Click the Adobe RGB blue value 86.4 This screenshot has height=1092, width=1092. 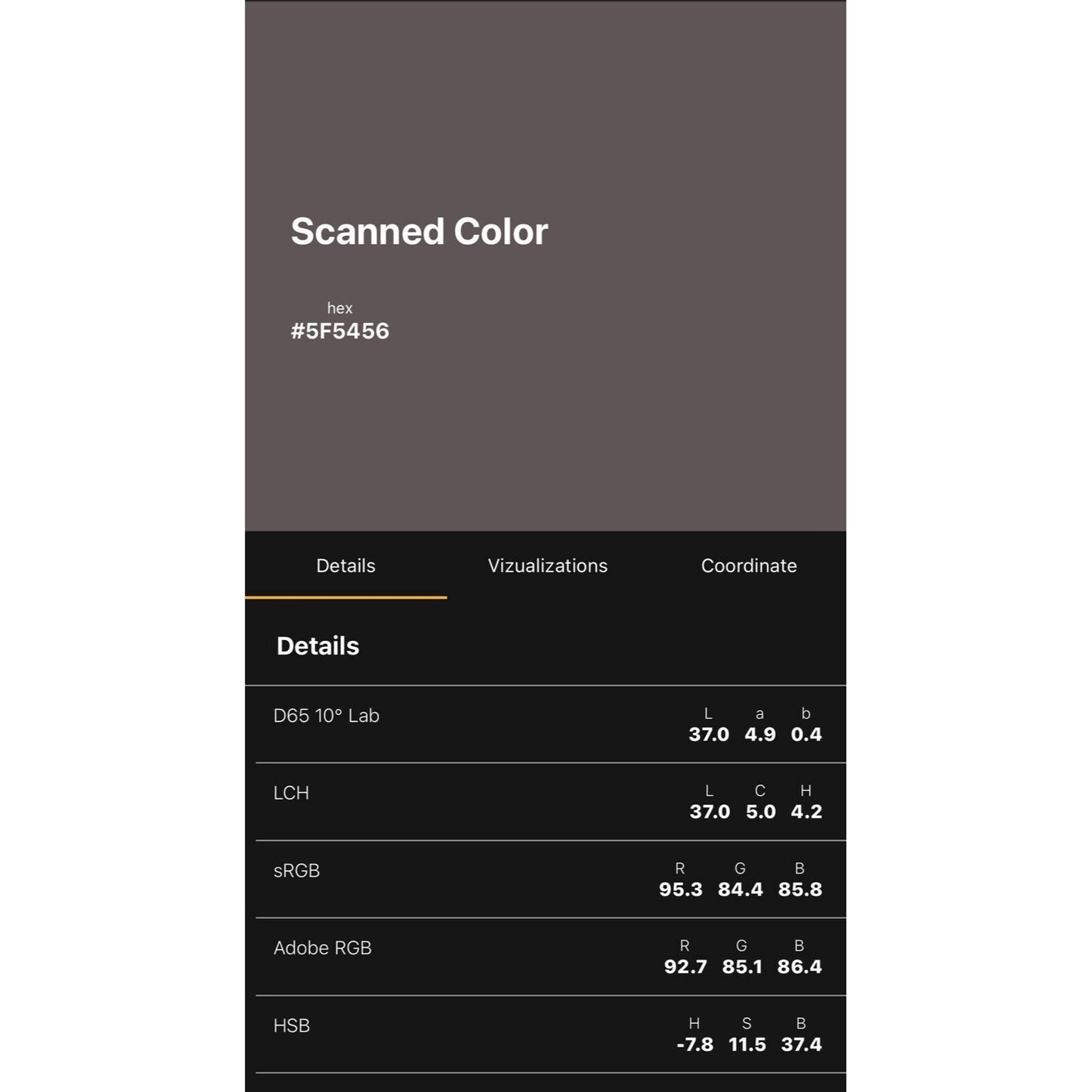(x=800, y=967)
